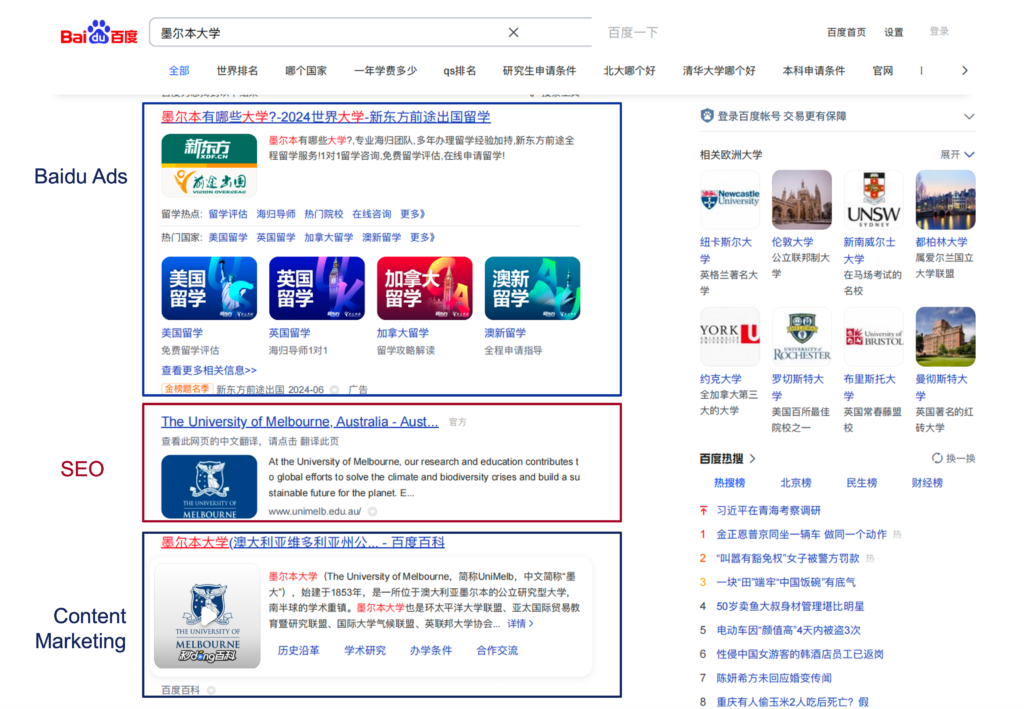Open 办学条件 section link
This screenshot has width=1024, height=709.
[x=430, y=650]
